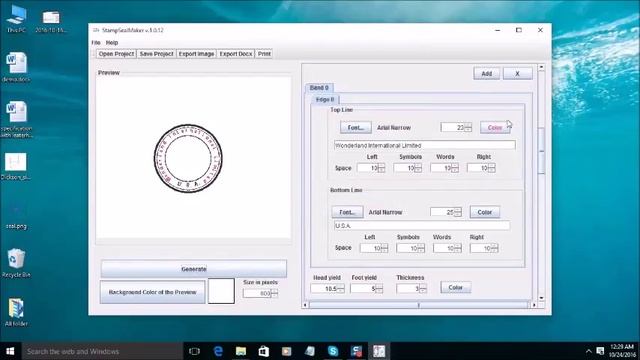This screenshot has width=640, height=360.
Task: Adjust Top Line Symbols space spinner
Action: pos(408,168)
